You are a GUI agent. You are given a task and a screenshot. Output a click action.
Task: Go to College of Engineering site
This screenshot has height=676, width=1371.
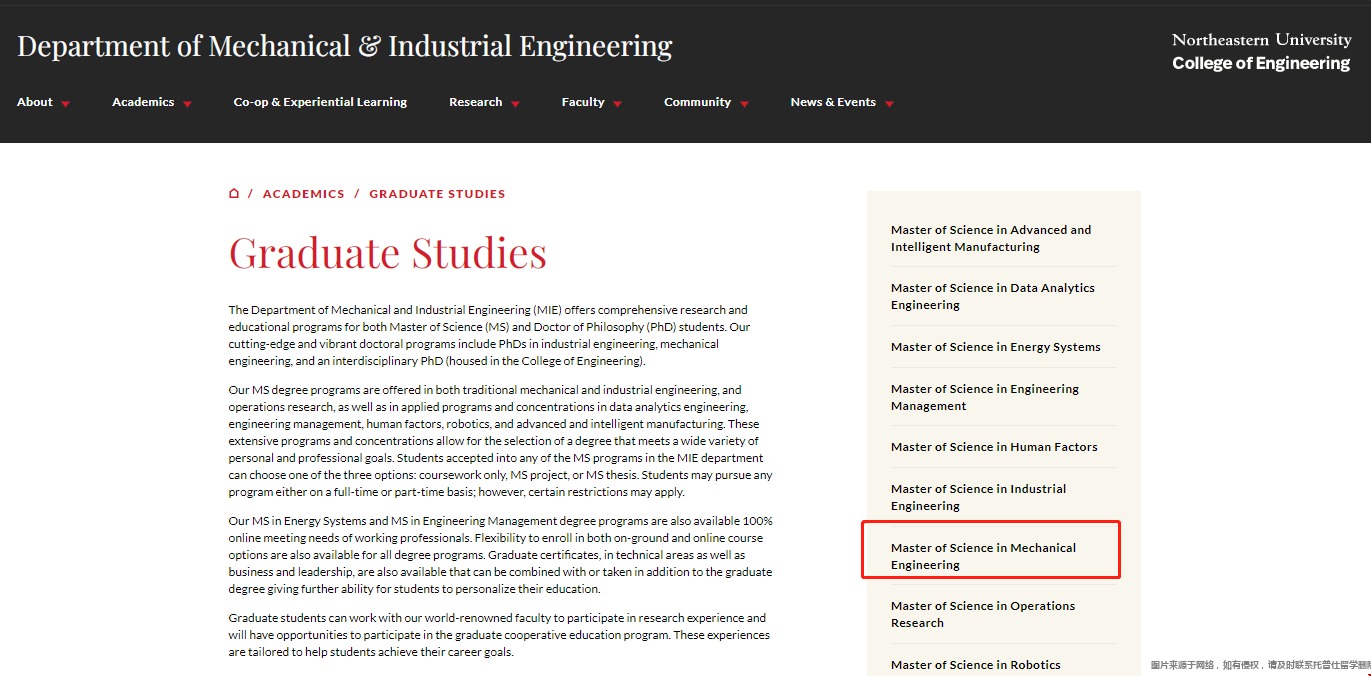pos(1261,63)
